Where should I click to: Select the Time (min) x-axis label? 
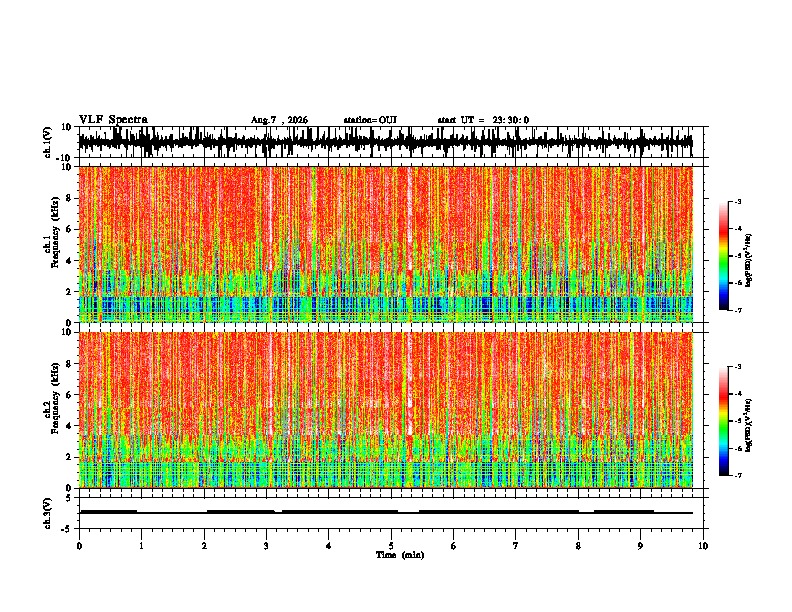[400, 555]
